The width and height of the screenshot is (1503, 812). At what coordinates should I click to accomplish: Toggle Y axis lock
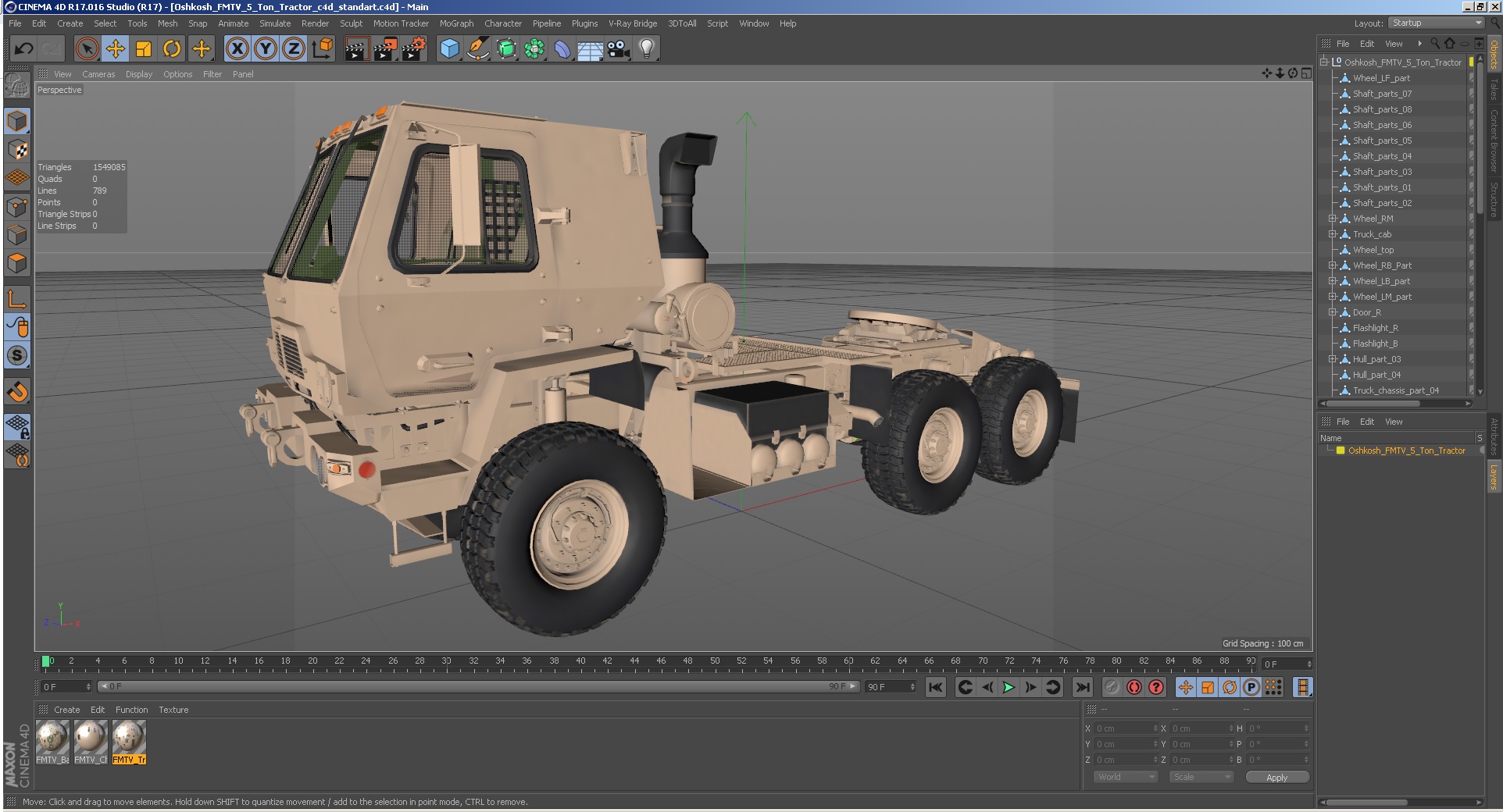[266, 49]
